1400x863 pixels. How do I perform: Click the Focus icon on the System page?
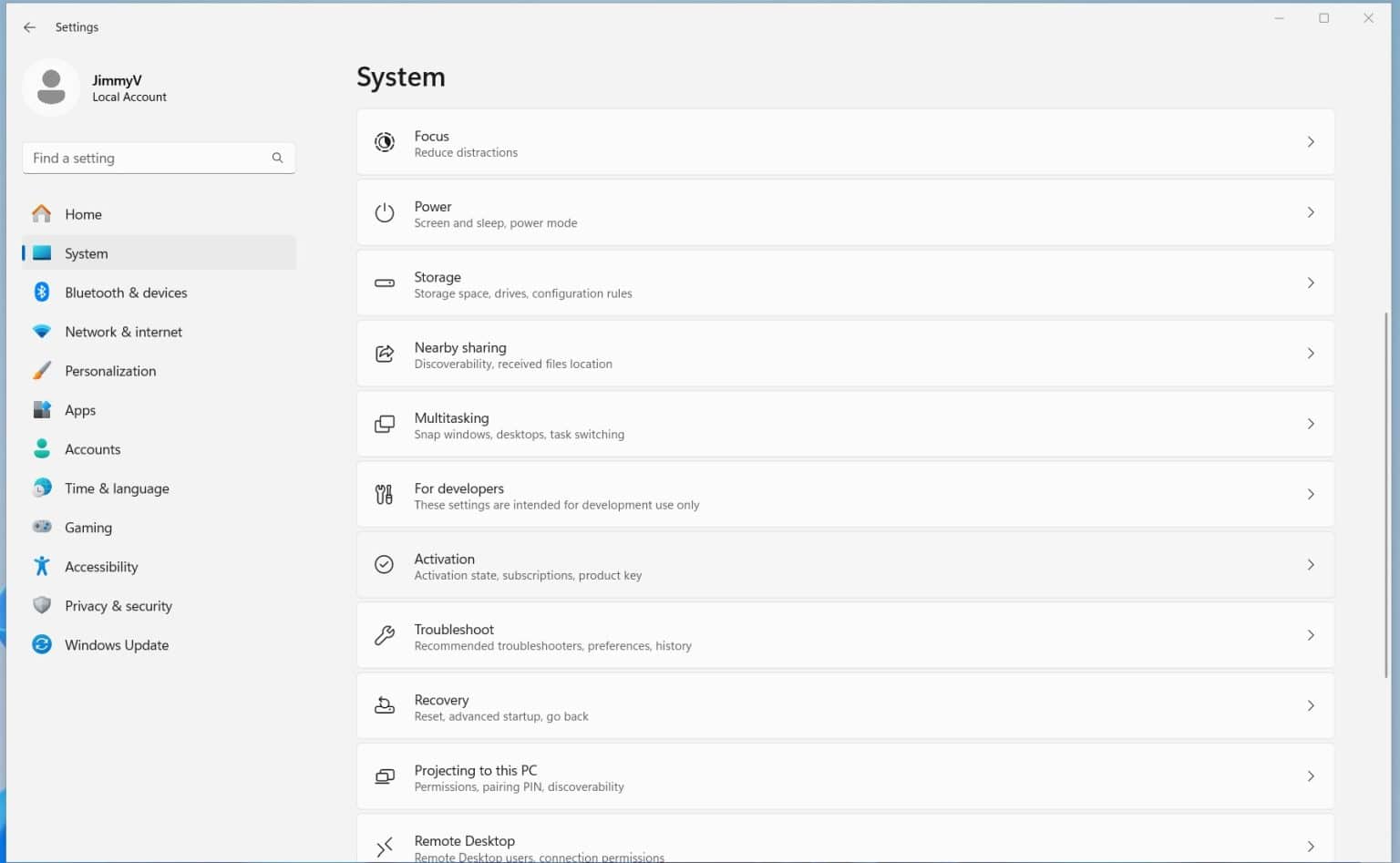(x=384, y=142)
